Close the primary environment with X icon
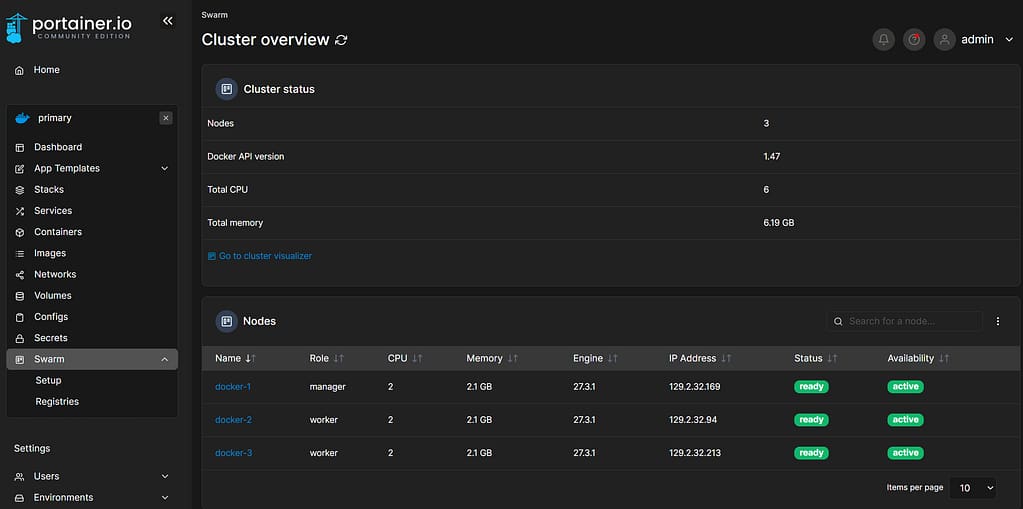1023x509 pixels. tap(166, 118)
